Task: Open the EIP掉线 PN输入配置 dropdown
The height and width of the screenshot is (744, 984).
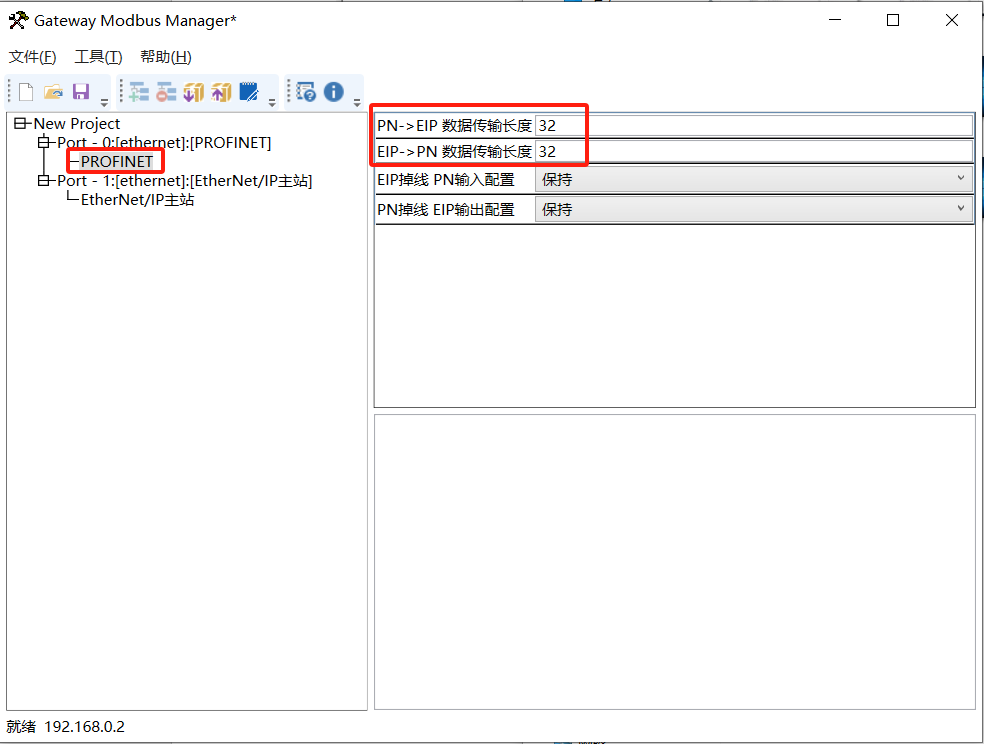Action: pyautogui.click(x=754, y=180)
